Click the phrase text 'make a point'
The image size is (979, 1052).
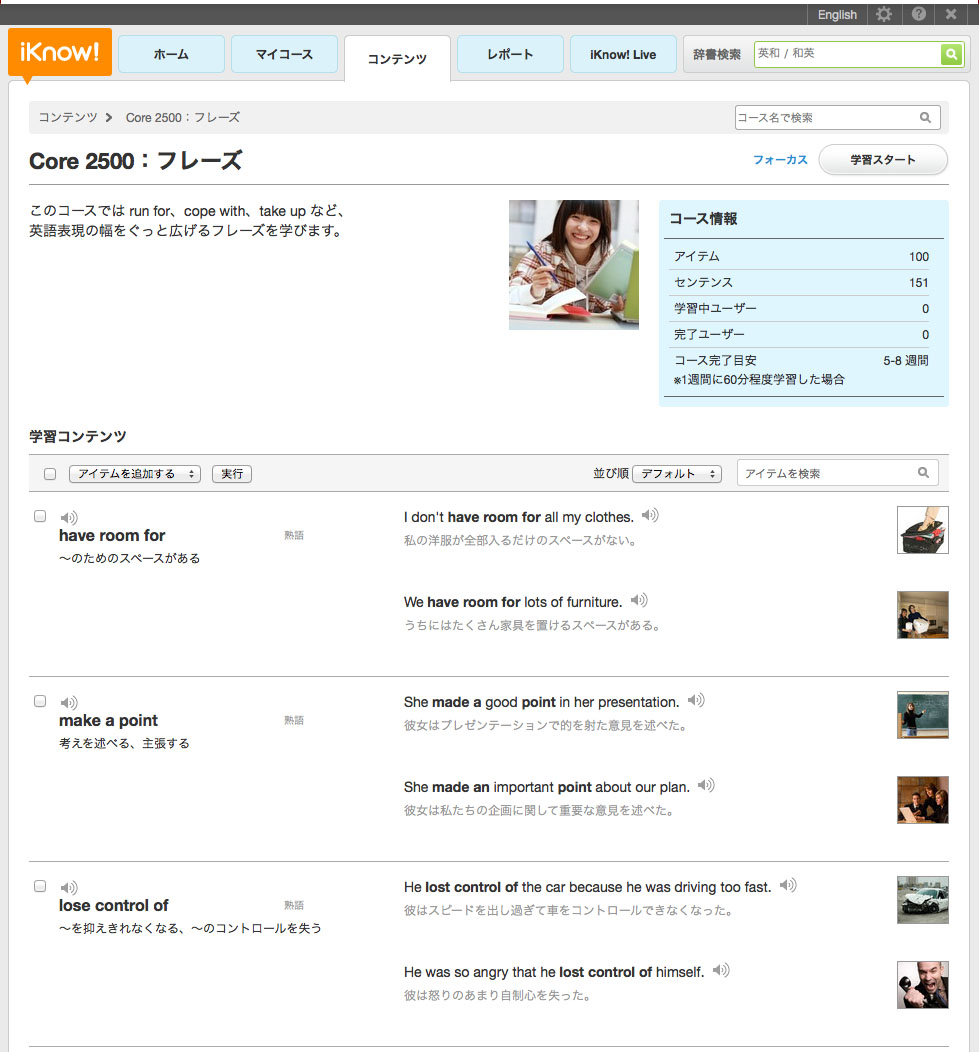[108, 721]
